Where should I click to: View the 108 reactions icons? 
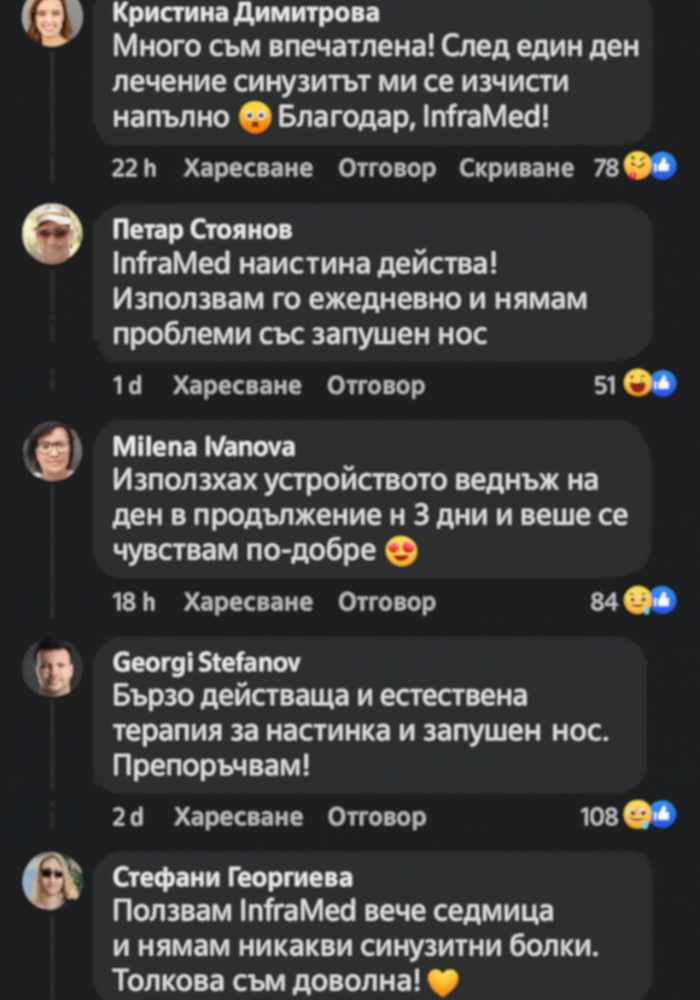650,817
